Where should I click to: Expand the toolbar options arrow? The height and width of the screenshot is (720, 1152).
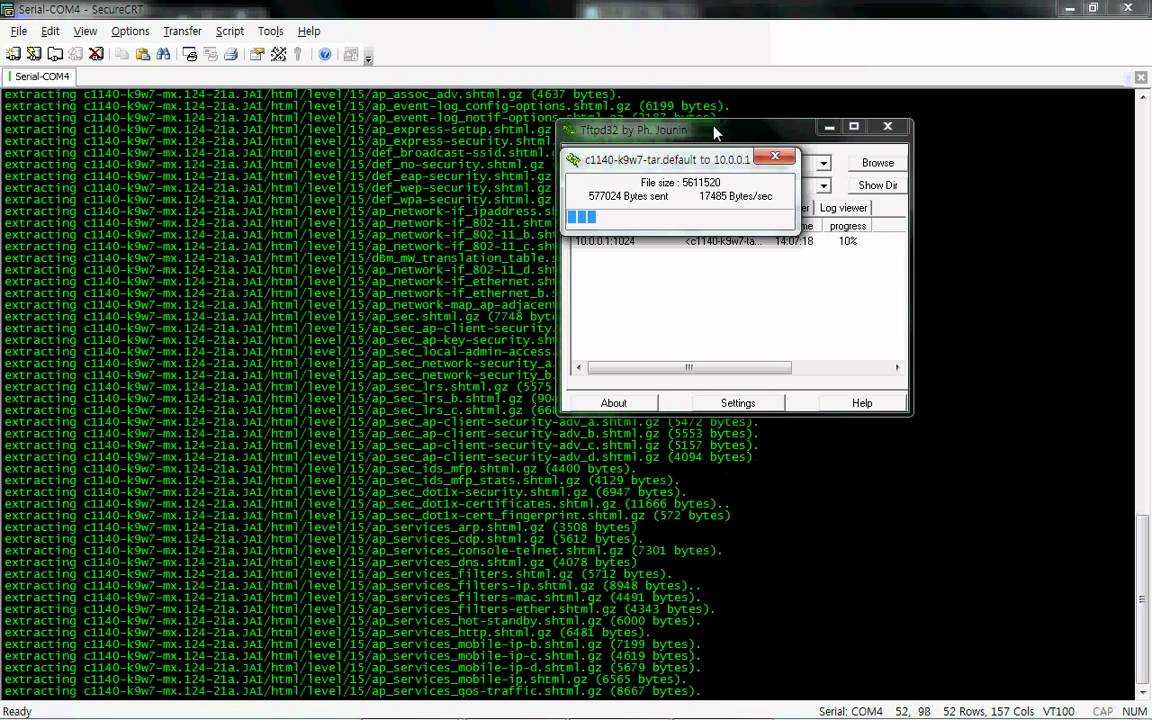tap(368, 58)
